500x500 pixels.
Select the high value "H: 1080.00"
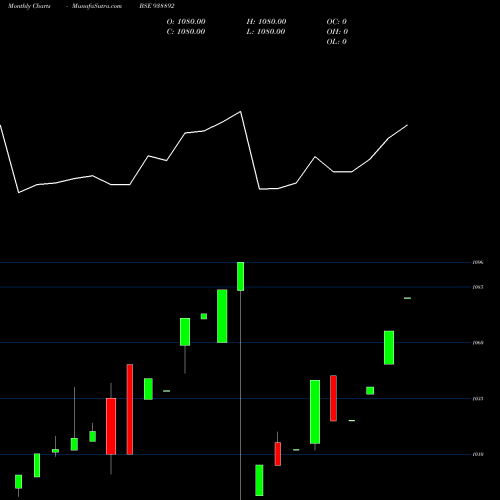tap(266, 22)
